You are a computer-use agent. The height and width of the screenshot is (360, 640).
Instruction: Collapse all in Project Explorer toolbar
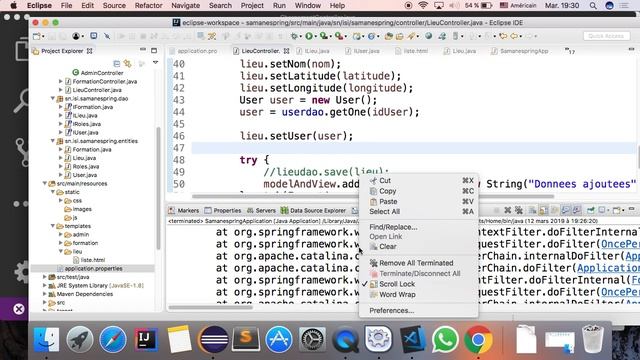(117, 63)
